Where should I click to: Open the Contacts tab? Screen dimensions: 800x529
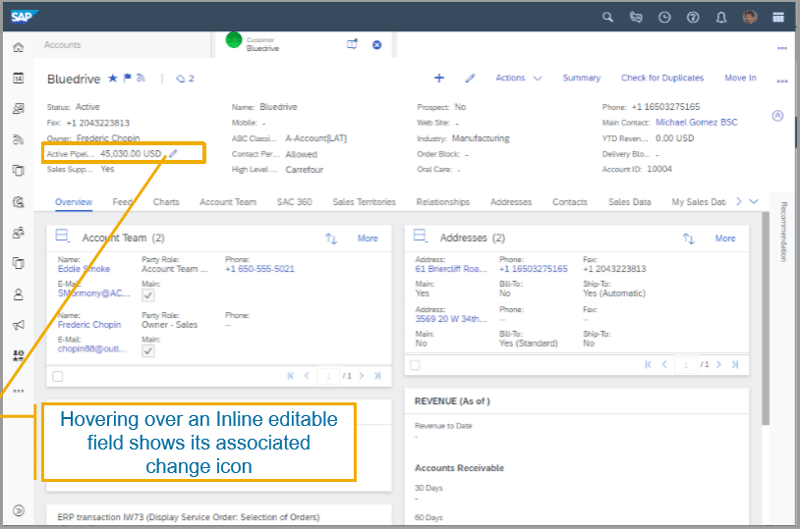(570, 202)
